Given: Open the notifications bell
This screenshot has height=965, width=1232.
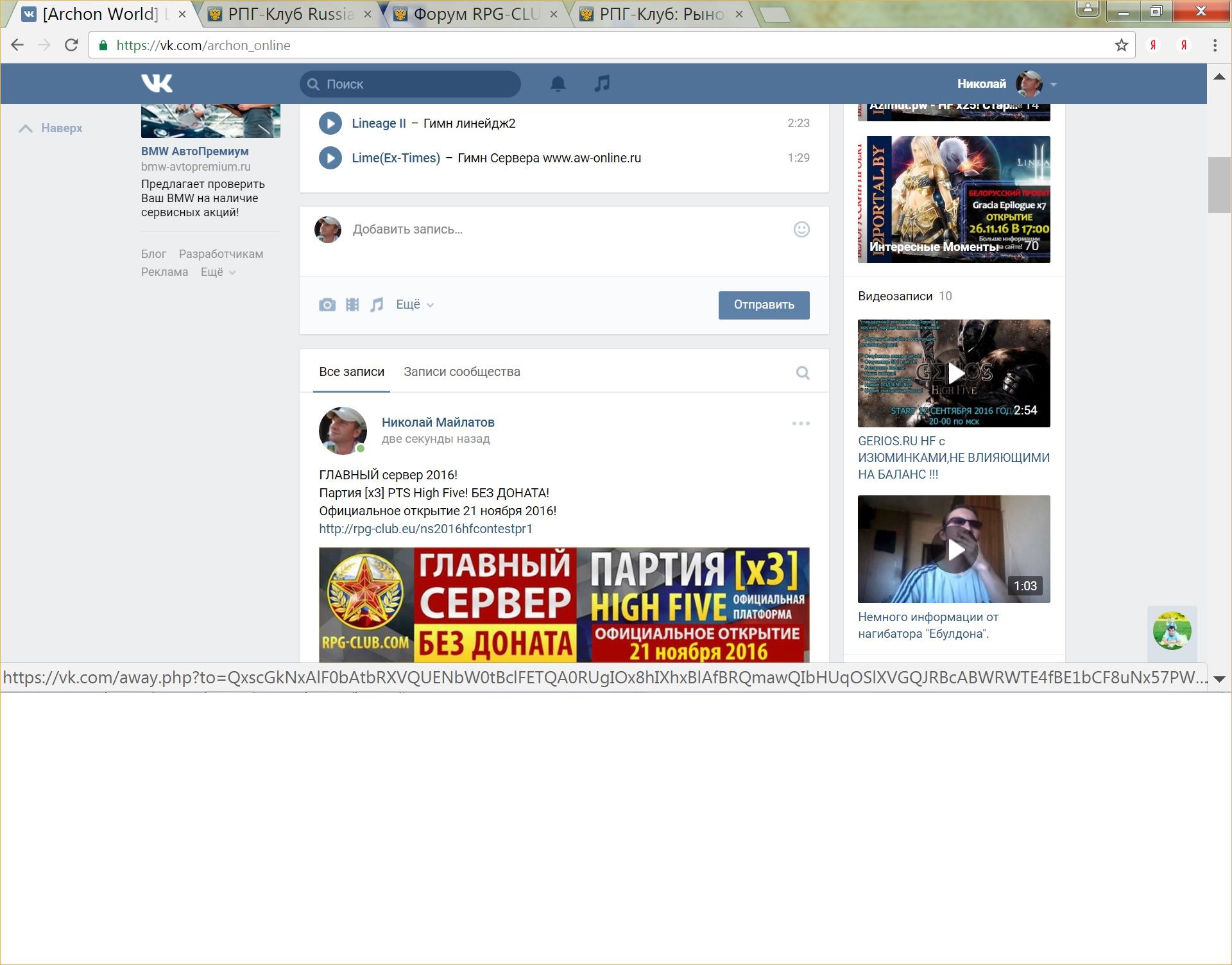Looking at the screenshot, I should (558, 84).
